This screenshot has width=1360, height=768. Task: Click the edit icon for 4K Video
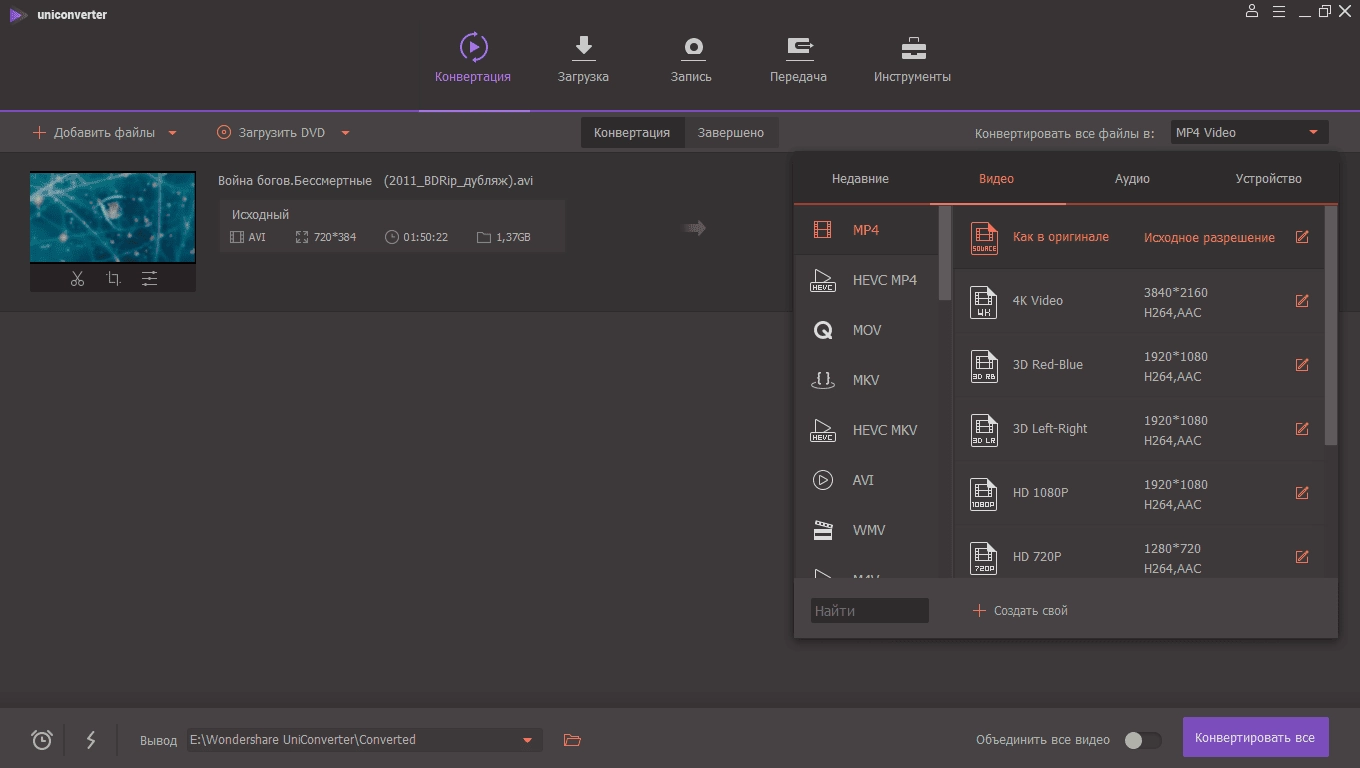tap(1302, 301)
